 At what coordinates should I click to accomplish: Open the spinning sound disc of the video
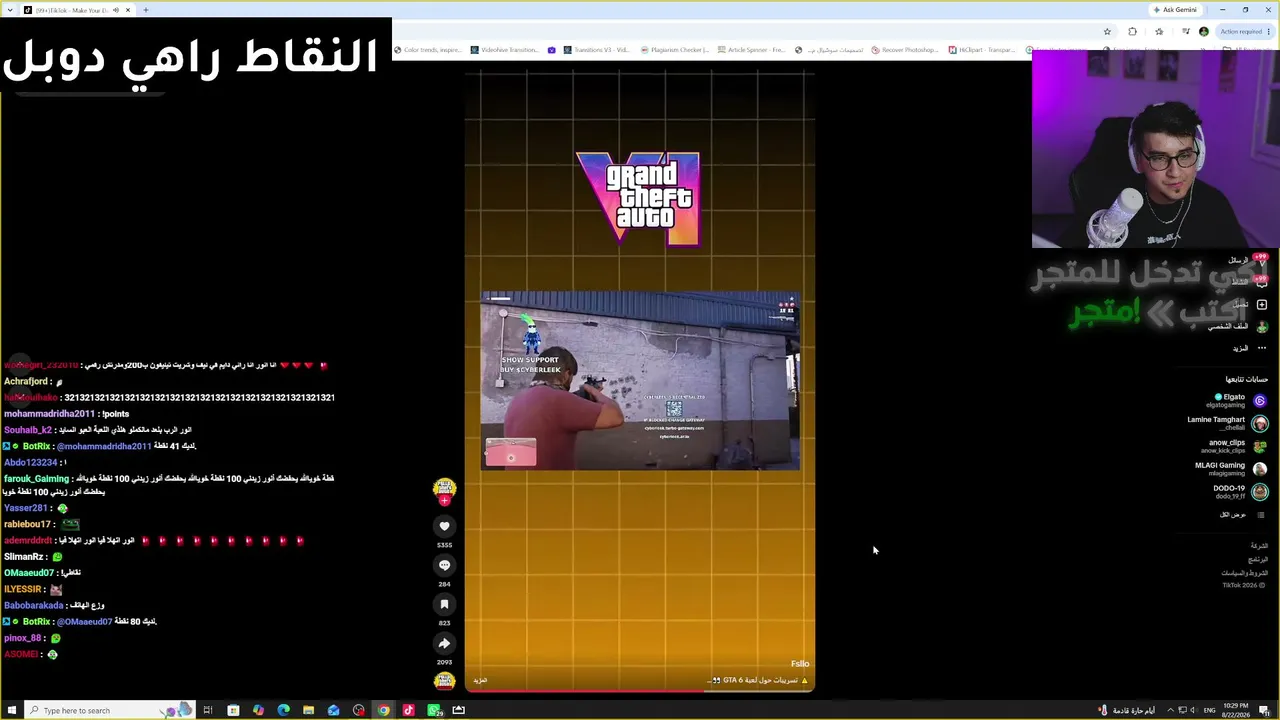coord(445,681)
